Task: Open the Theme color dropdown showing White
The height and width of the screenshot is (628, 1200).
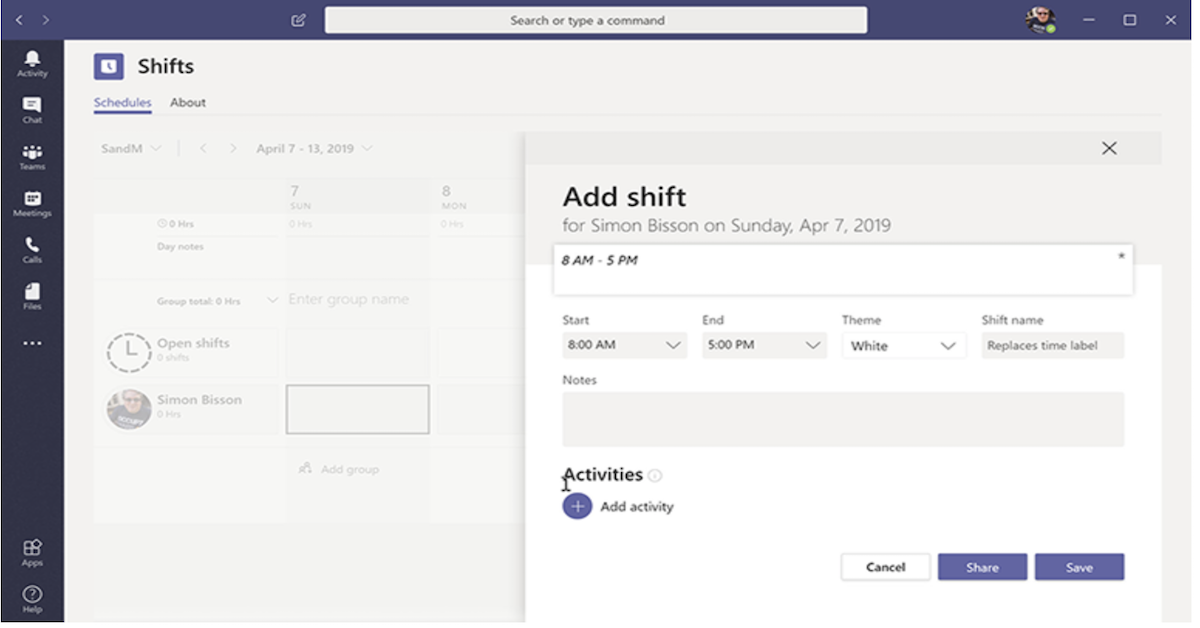Action: 904,345
